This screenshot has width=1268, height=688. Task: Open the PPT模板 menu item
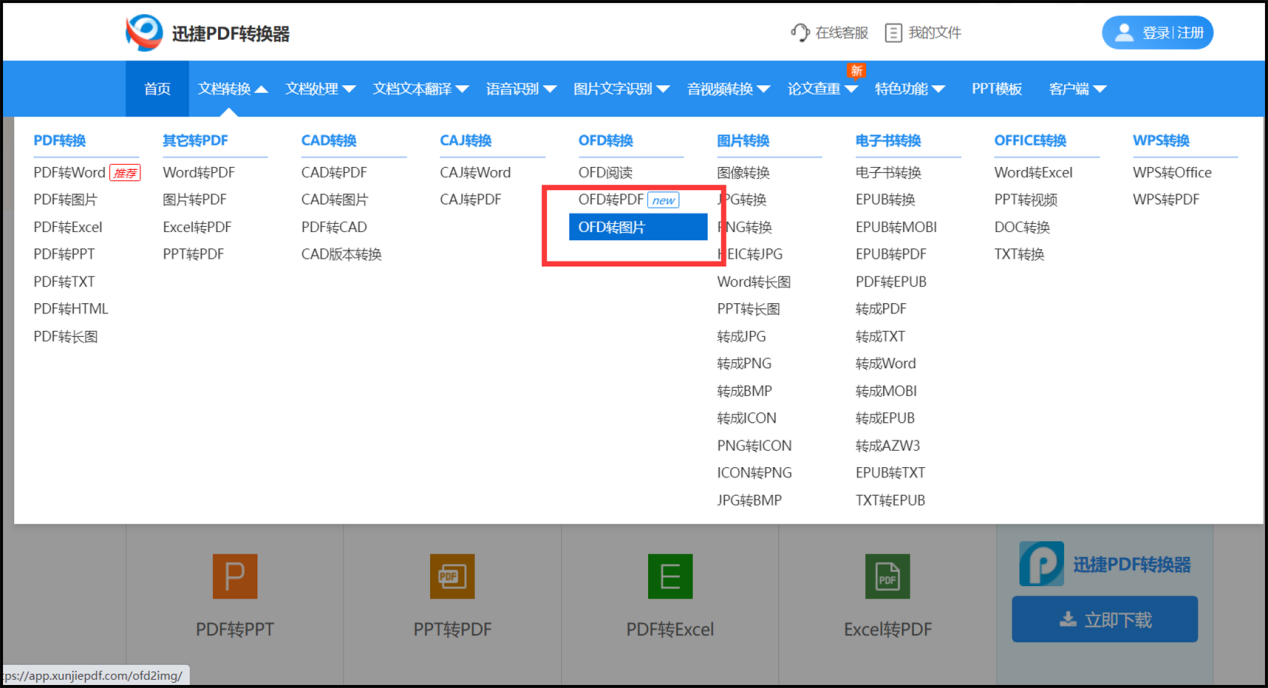click(997, 89)
